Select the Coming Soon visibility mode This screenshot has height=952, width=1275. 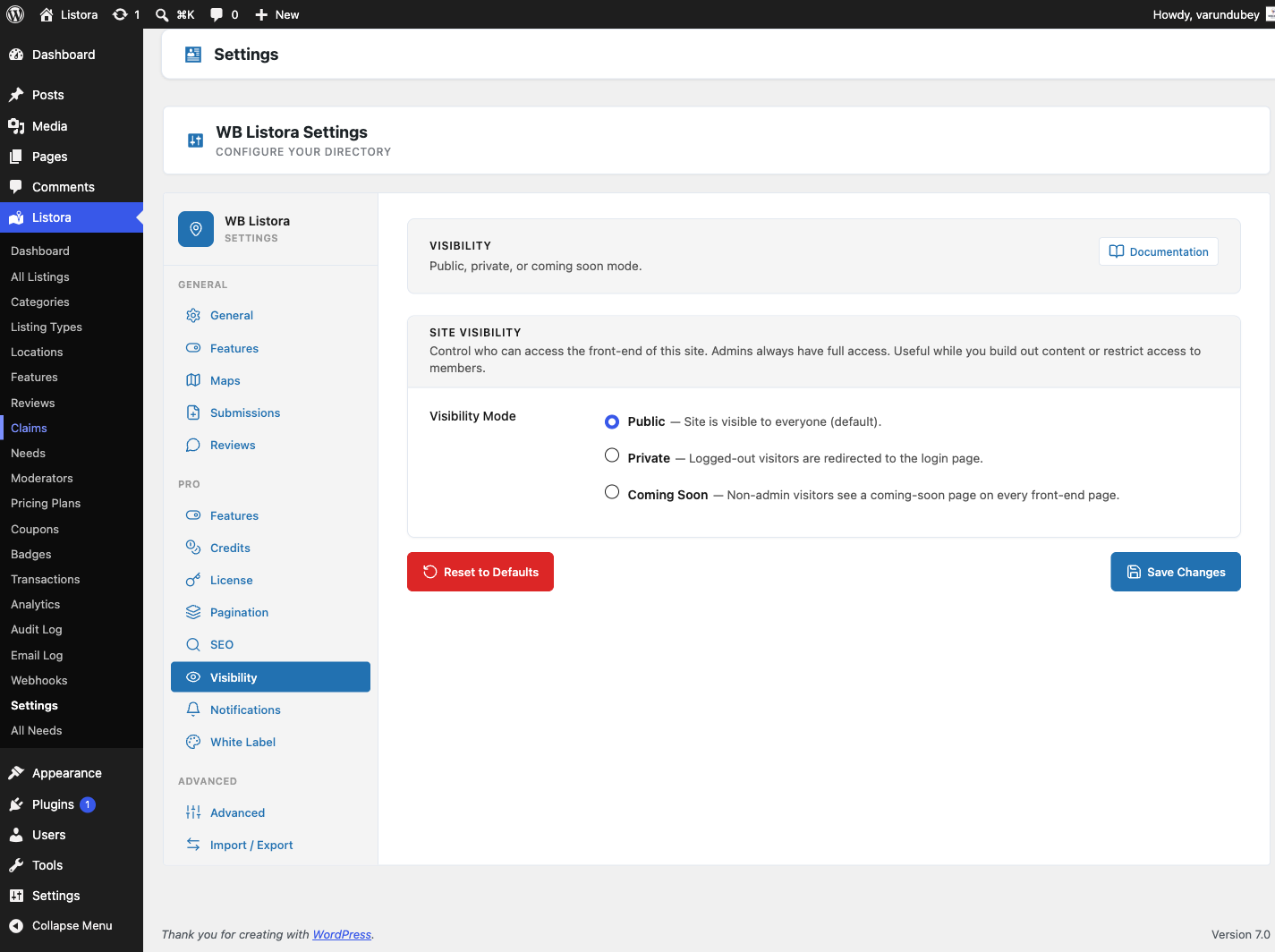pyautogui.click(x=612, y=492)
